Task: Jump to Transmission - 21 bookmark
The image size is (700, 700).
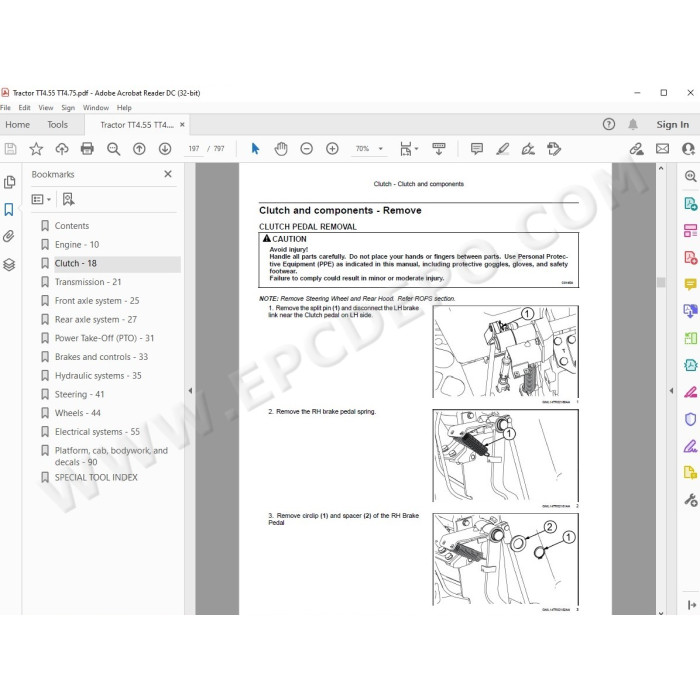Action: (88, 282)
